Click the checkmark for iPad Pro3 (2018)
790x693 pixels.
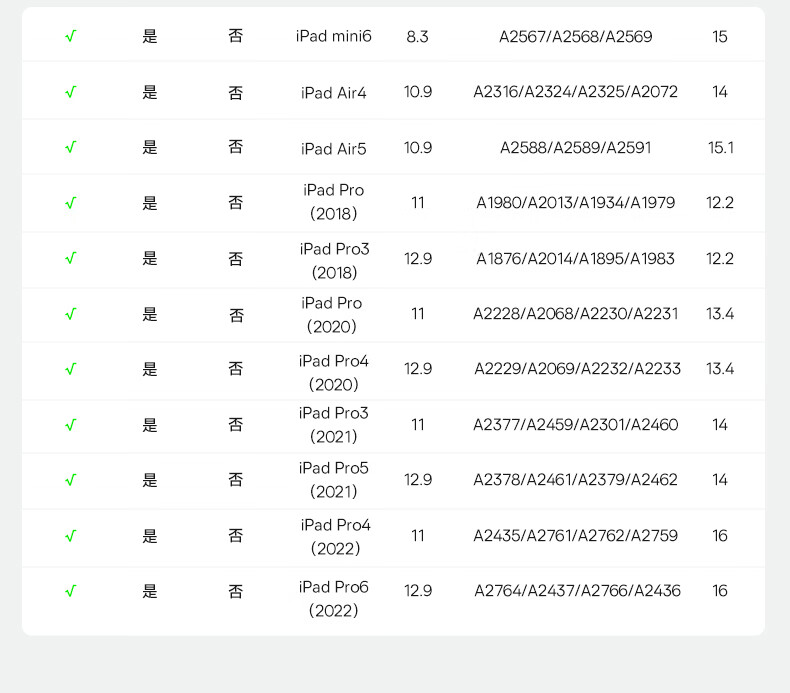tap(70, 259)
